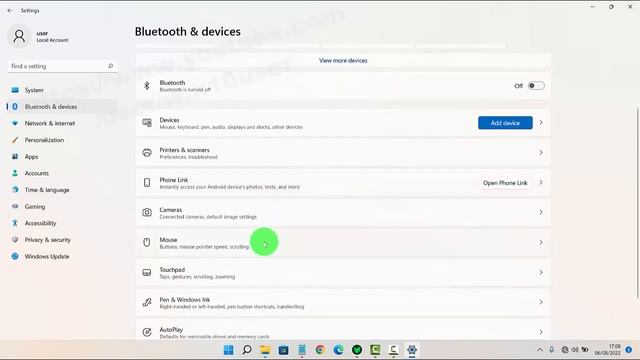Select Bluetooth & devices in sidebar
The image size is (640, 360).
[62, 107]
